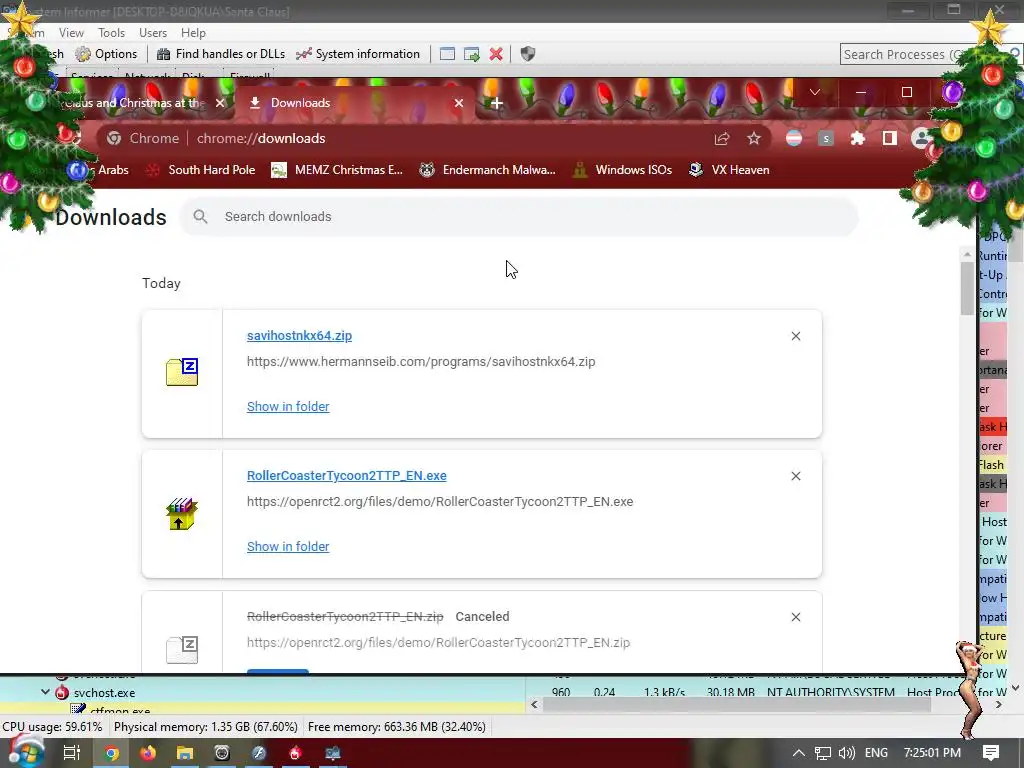Click the canceled zip file icon

(182, 649)
